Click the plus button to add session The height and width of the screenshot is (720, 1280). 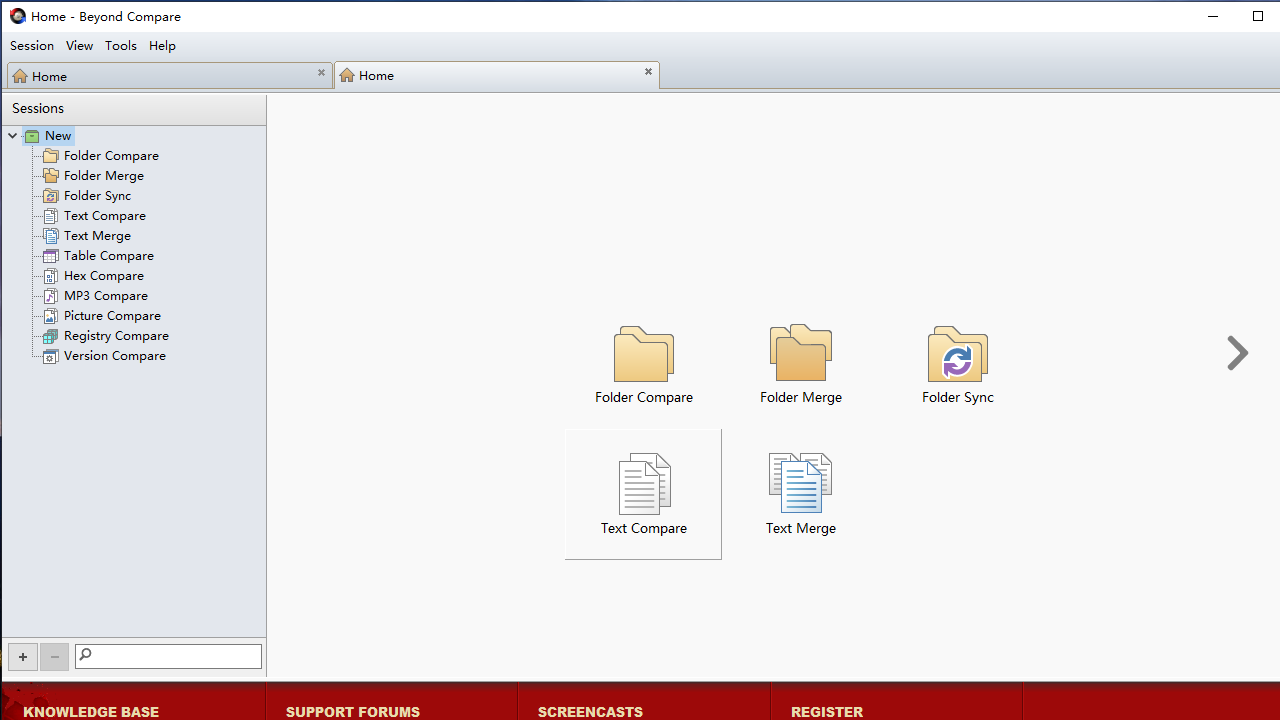tap(23, 657)
